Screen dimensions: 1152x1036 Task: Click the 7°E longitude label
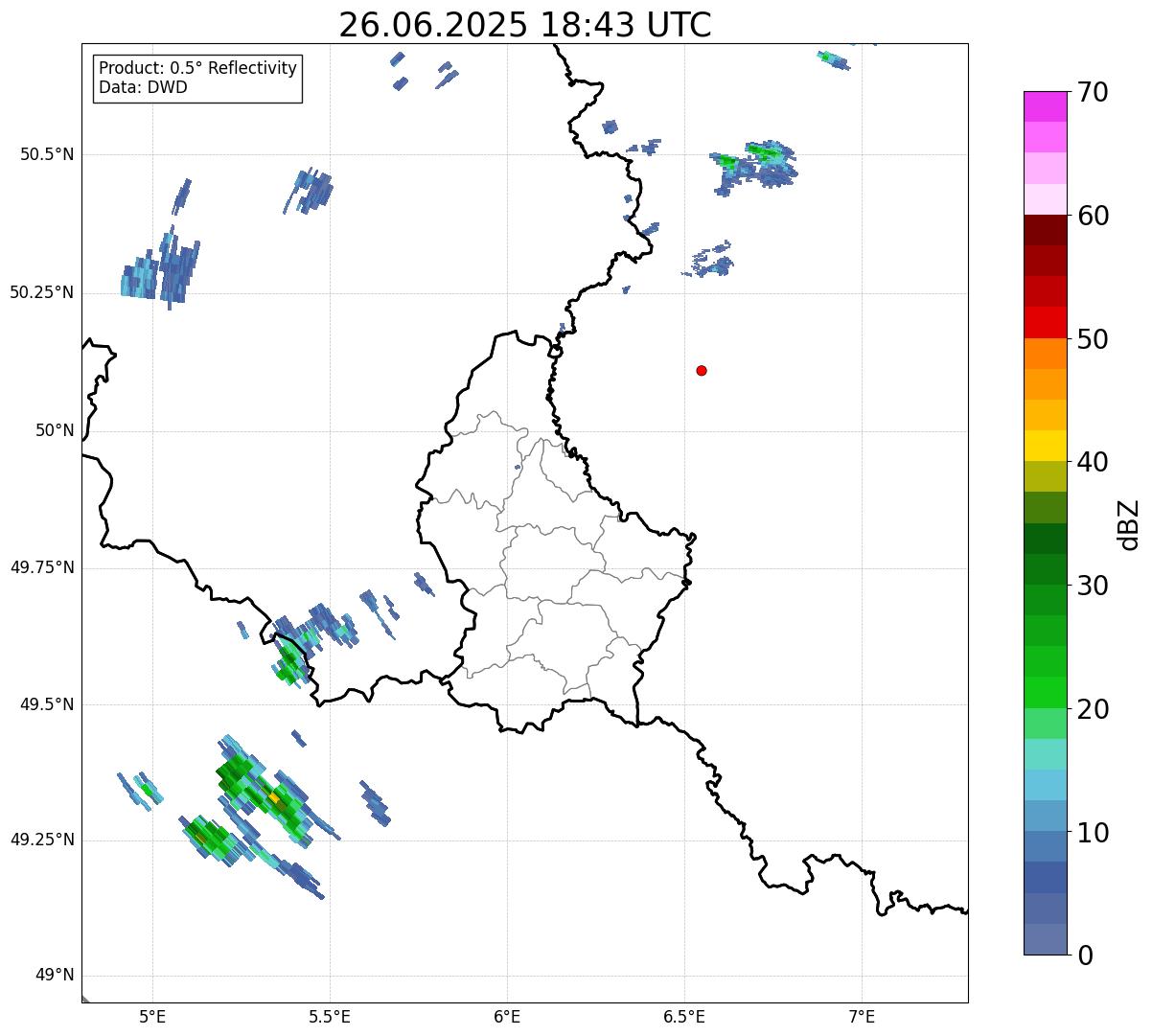862,1016
